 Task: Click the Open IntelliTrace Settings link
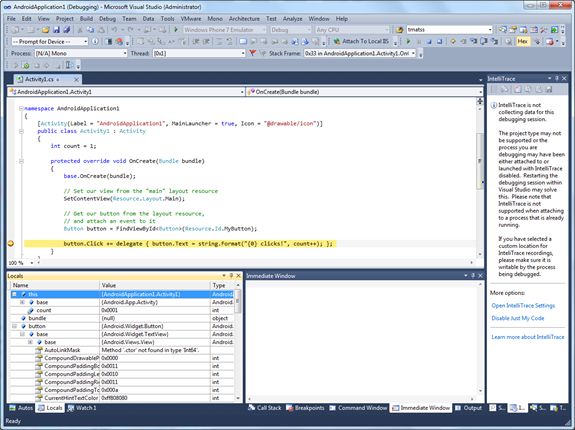pyautogui.click(x=523, y=305)
